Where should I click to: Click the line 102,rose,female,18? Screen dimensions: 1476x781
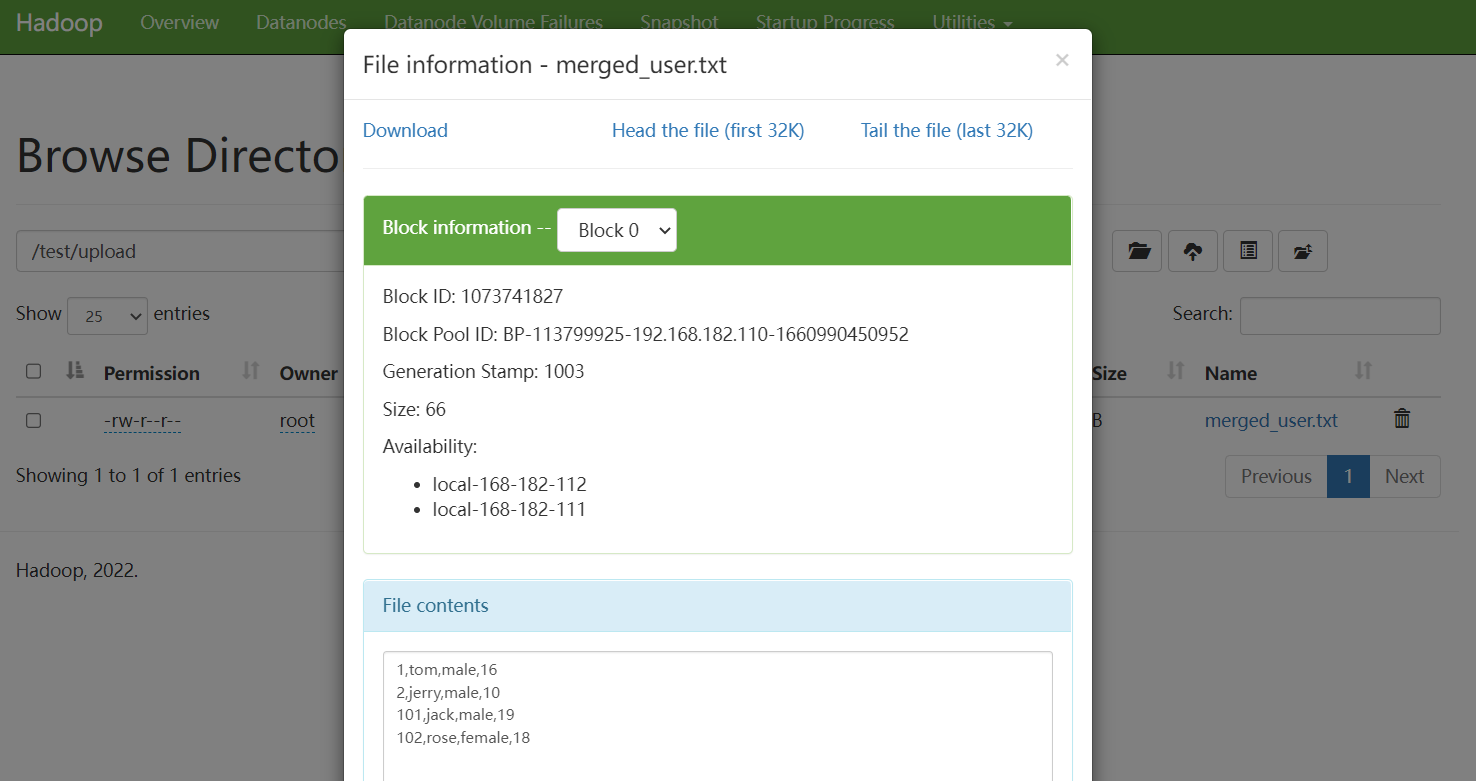pyautogui.click(x=463, y=737)
